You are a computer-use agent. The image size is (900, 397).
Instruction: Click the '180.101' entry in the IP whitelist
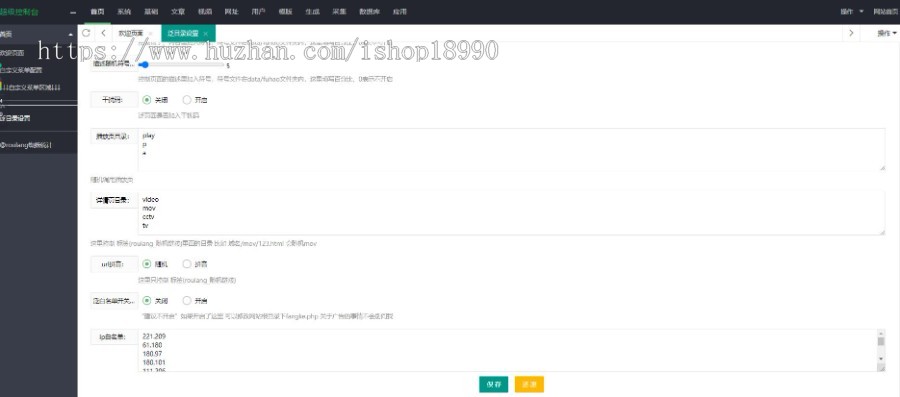(x=153, y=363)
